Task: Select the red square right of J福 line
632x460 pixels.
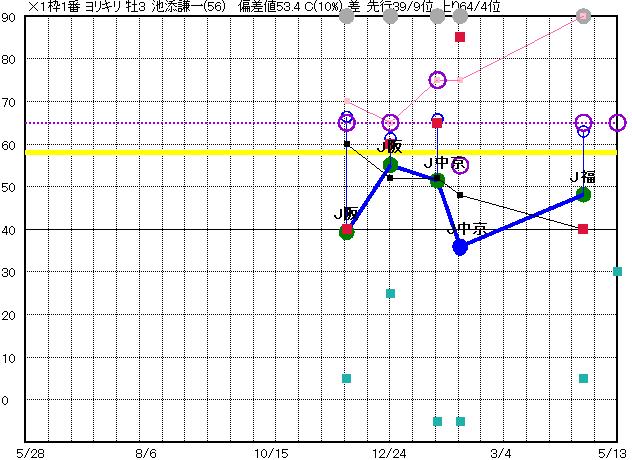Action: (584, 229)
